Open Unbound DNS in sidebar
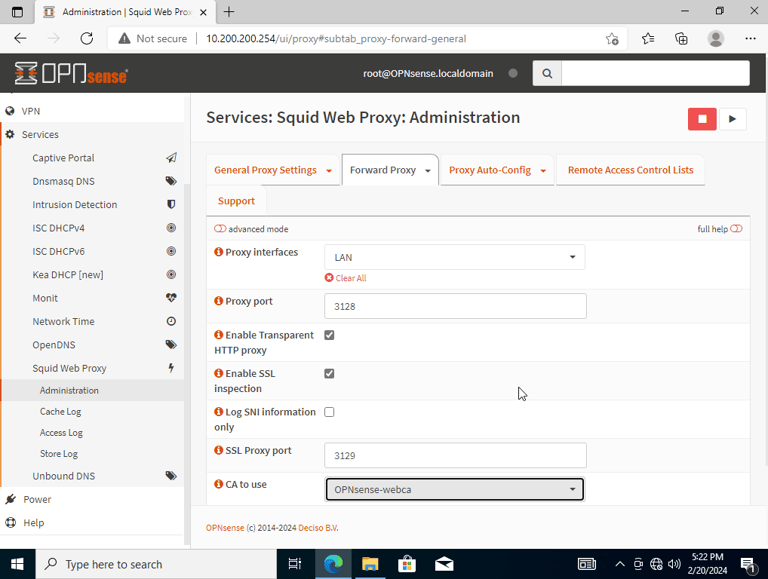The height and width of the screenshot is (579, 768). pos(64,476)
